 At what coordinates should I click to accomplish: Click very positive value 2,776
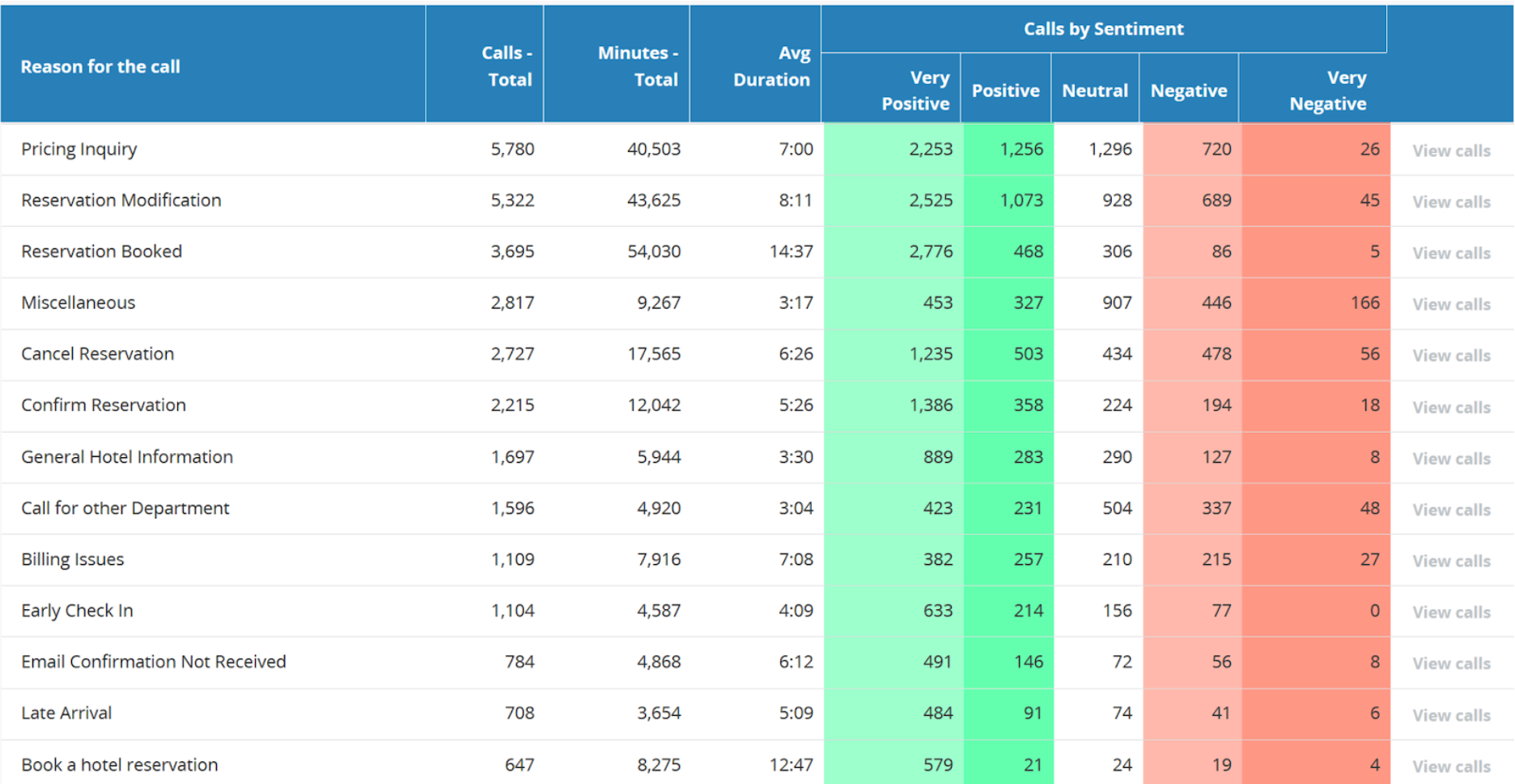(x=931, y=252)
